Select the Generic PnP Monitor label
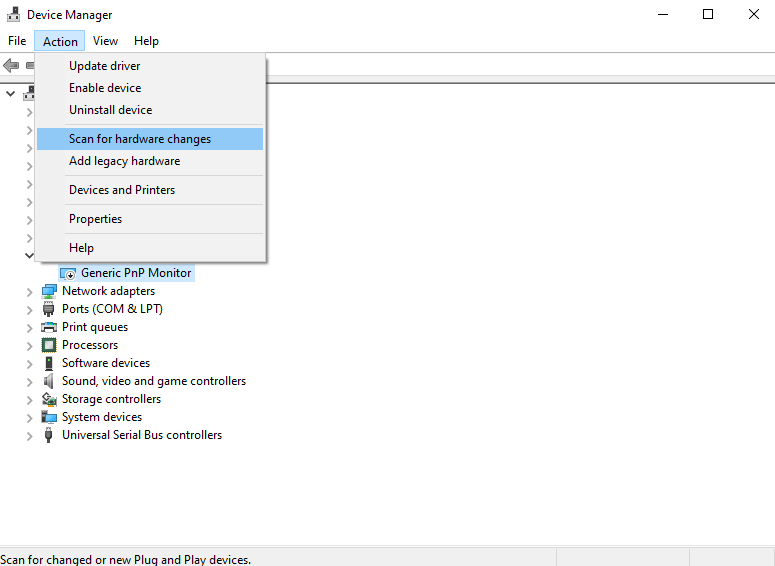This screenshot has height=566, width=775. coord(136,273)
